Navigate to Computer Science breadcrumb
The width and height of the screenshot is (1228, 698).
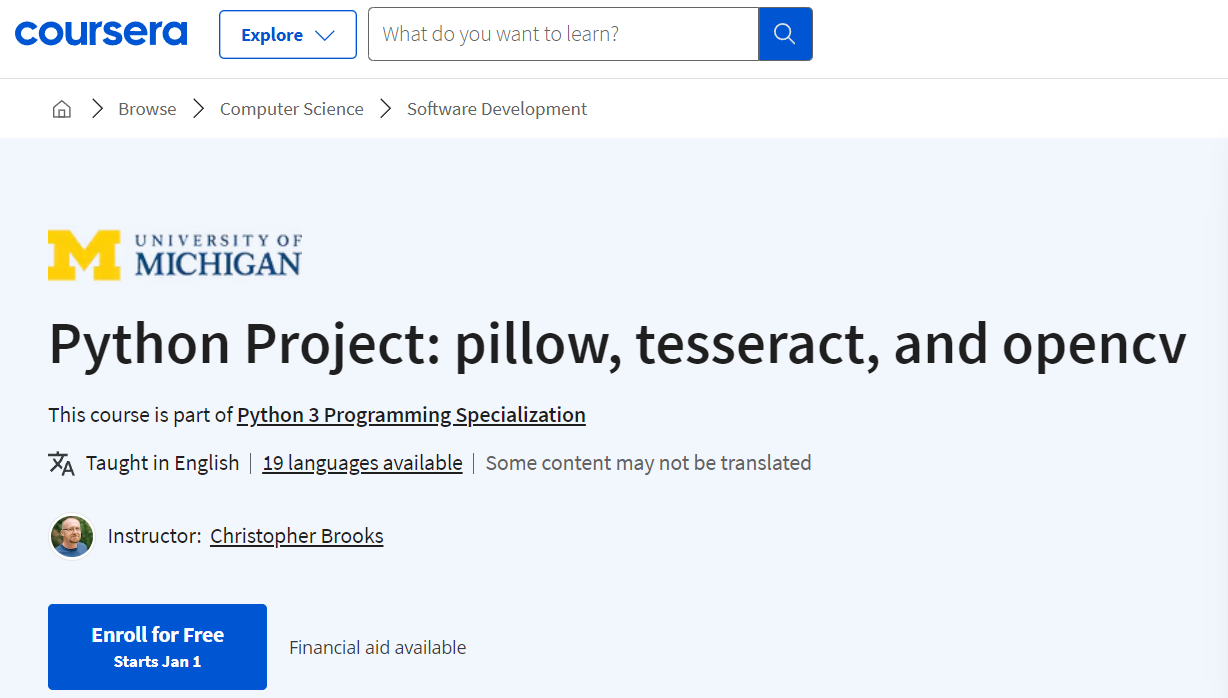click(291, 109)
